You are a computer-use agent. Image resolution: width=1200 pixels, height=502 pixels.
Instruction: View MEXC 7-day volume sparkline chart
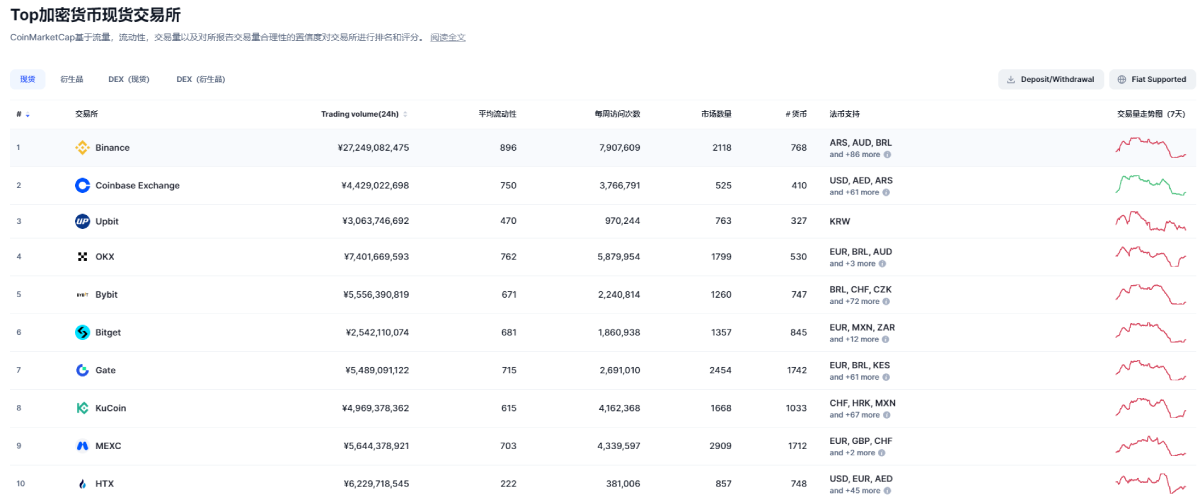click(x=1150, y=446)
